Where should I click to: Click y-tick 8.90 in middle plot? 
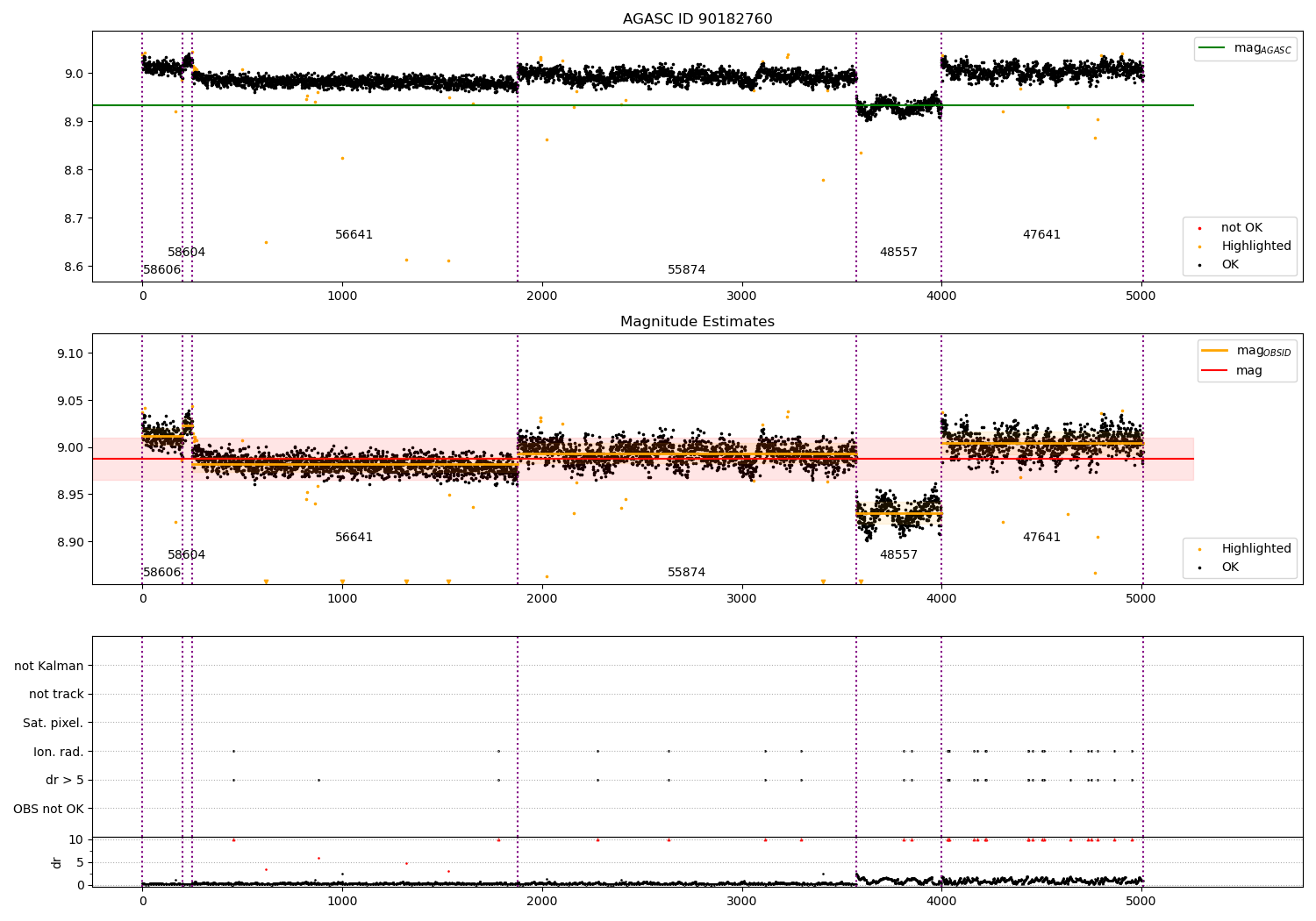pyautogui.click(x=70, y=542)
